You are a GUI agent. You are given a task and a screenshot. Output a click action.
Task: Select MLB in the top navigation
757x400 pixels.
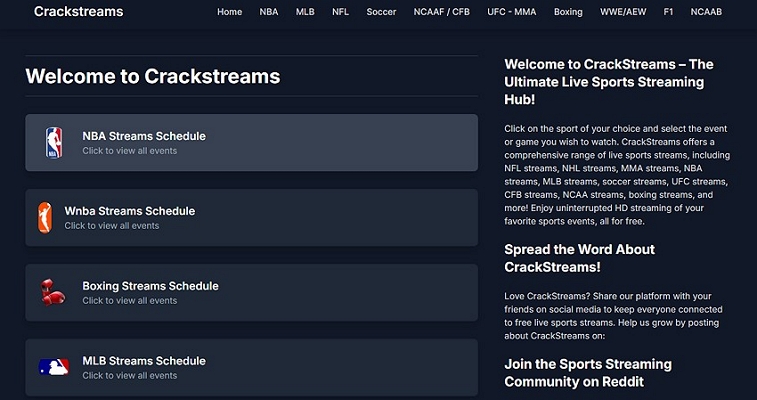point(305,12)
